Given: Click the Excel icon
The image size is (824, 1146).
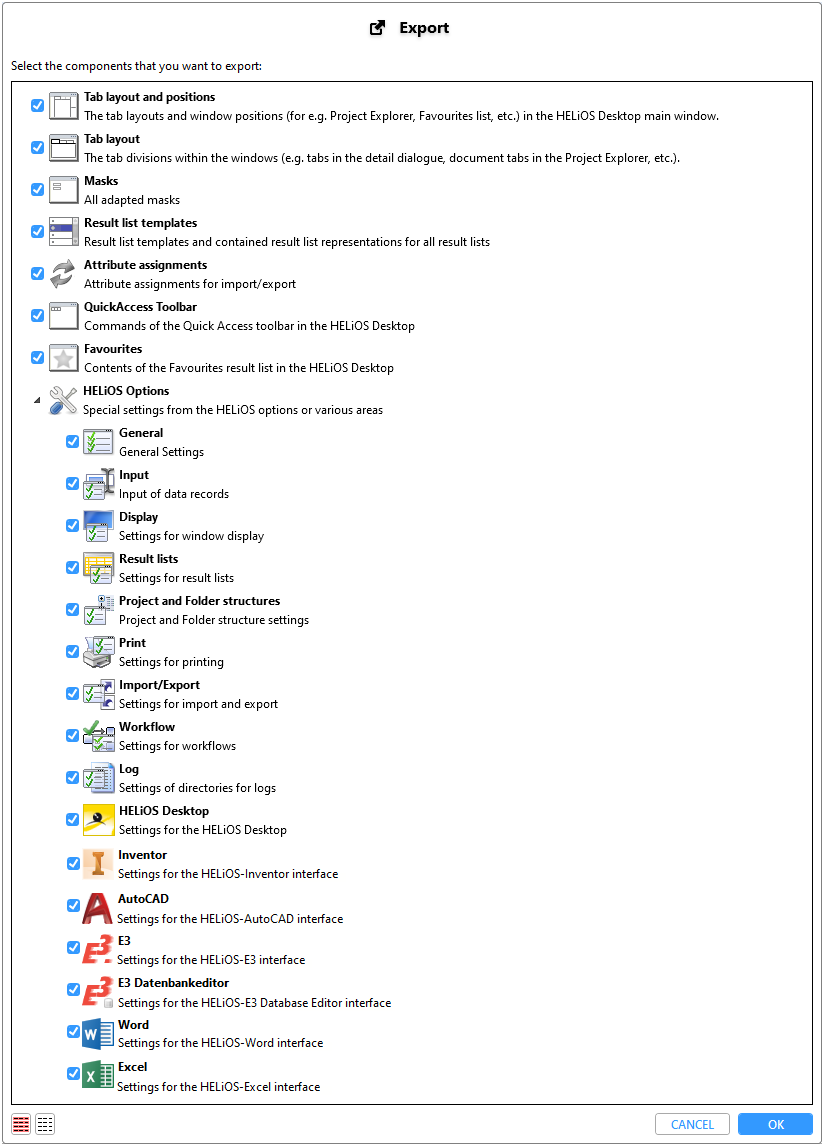Looking at the screenshot, I should pyautogui.click(x=97, y=1076).
